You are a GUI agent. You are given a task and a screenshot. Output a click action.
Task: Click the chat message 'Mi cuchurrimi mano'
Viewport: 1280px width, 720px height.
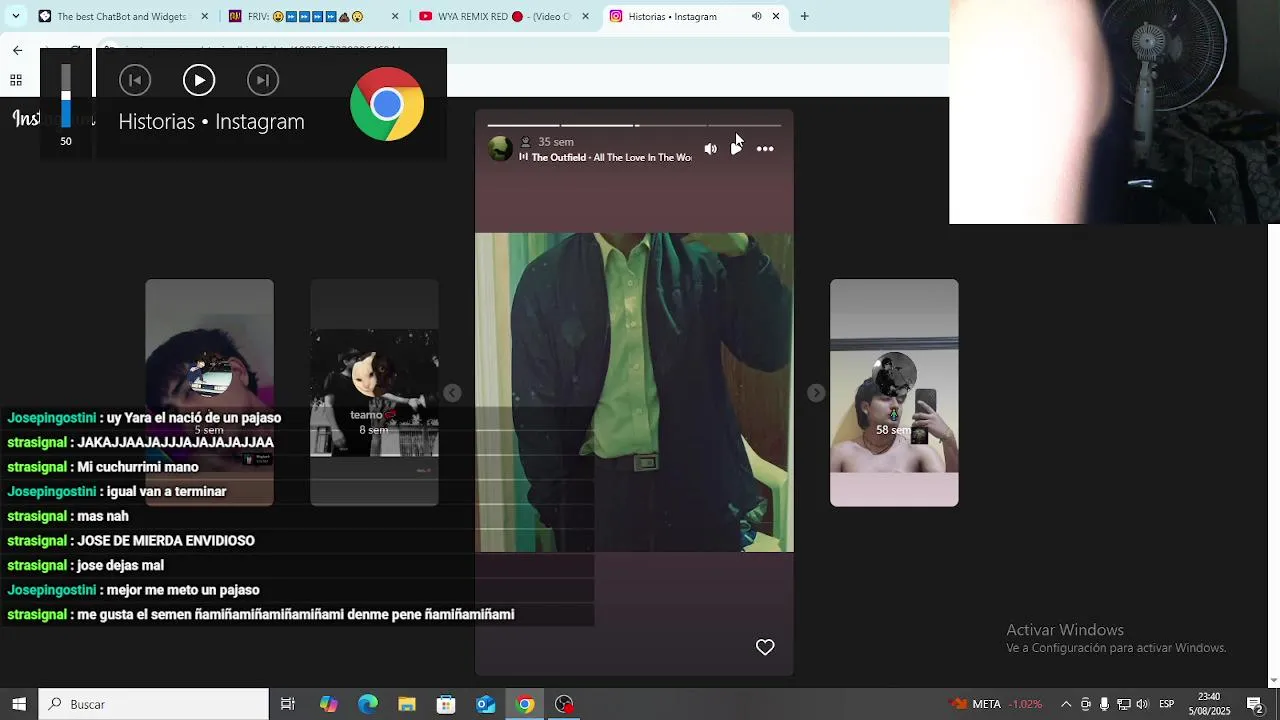(138, 467)
